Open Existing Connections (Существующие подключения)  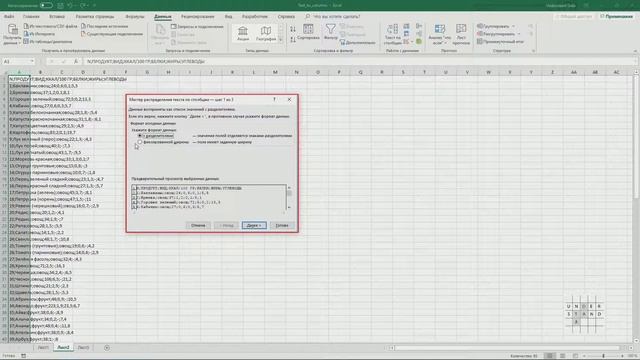point(112,34)
